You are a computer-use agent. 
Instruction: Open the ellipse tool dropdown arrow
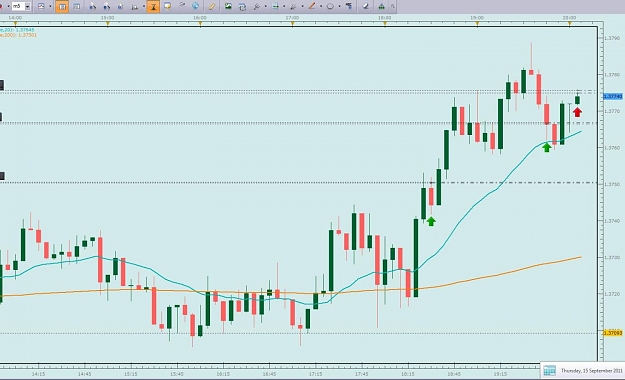[x=339, y=6]
